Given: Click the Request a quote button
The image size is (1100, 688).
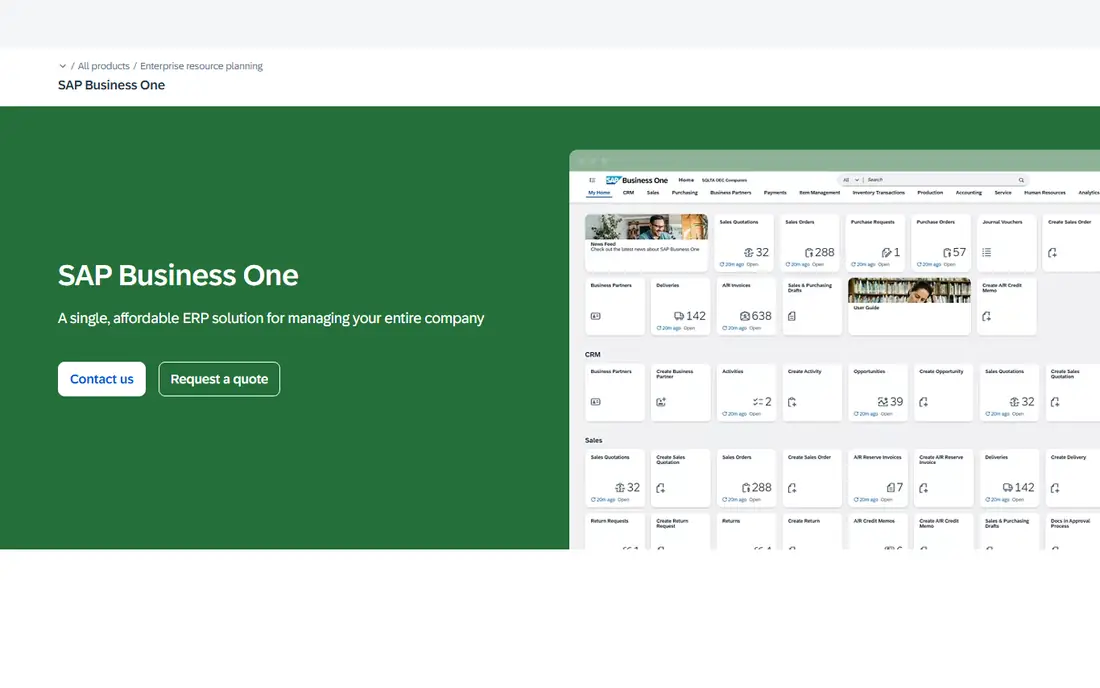Looking at the screenshot, I should point(219,379).
